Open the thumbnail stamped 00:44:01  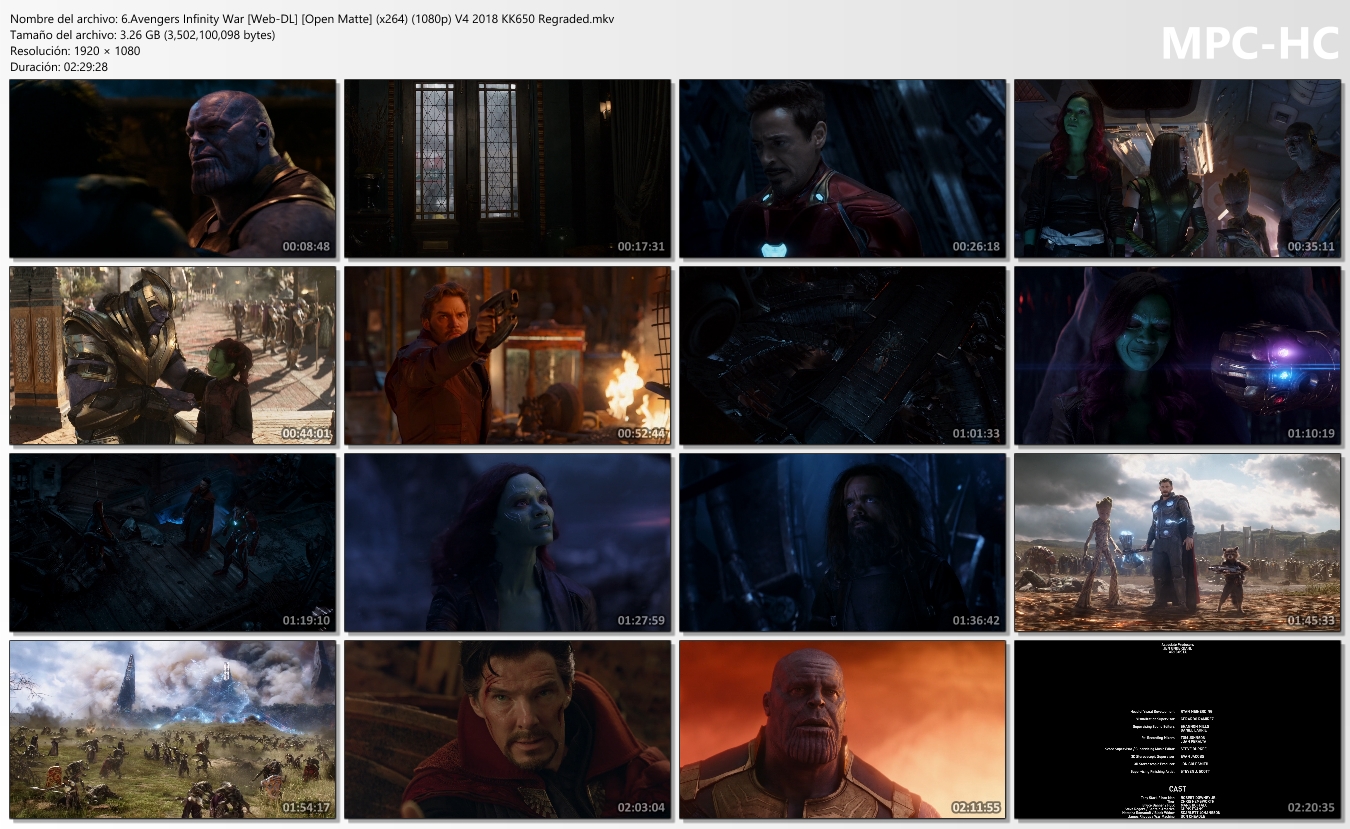pyautogui.click(x=172, y=355)
